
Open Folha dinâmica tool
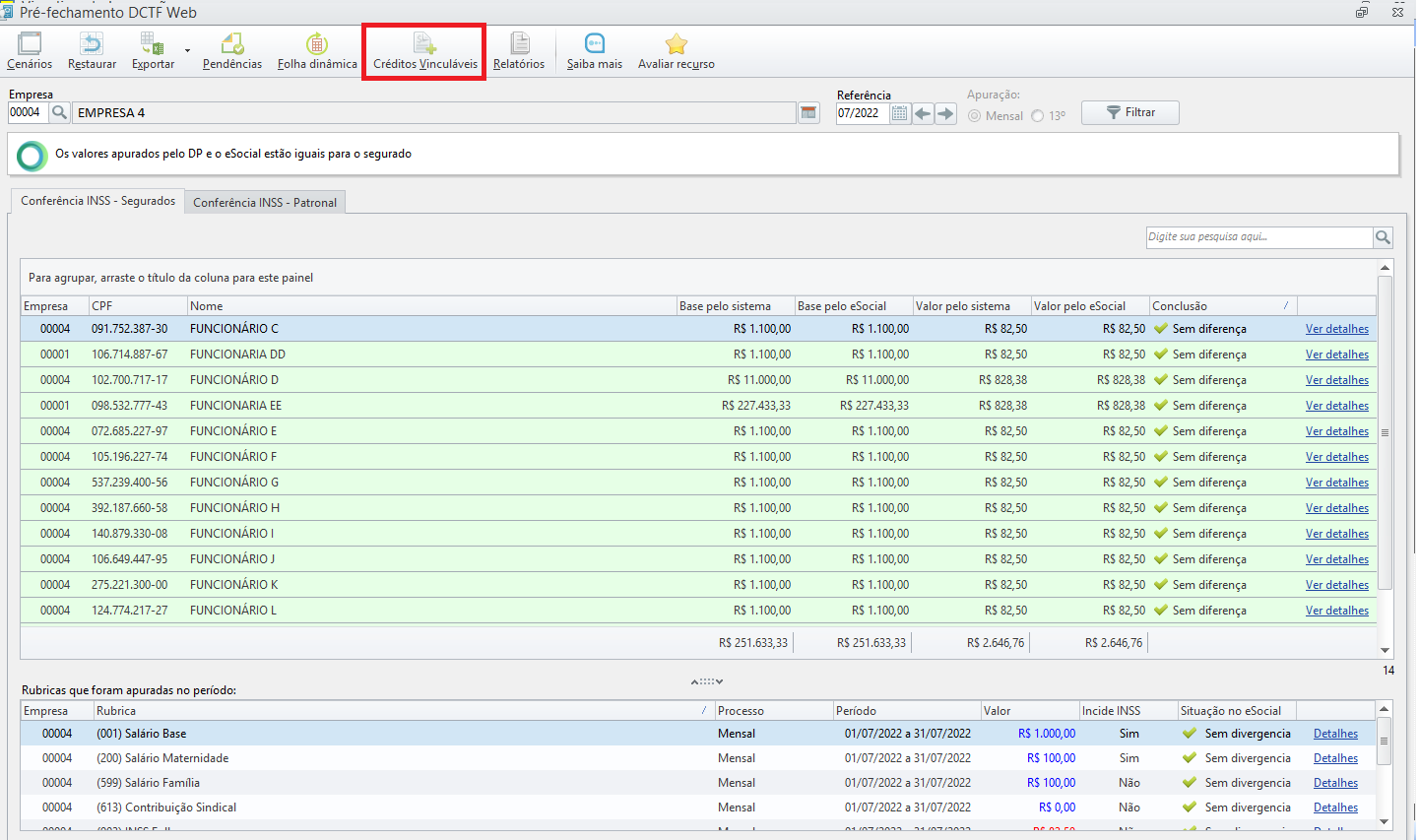[x=317, y=50]
